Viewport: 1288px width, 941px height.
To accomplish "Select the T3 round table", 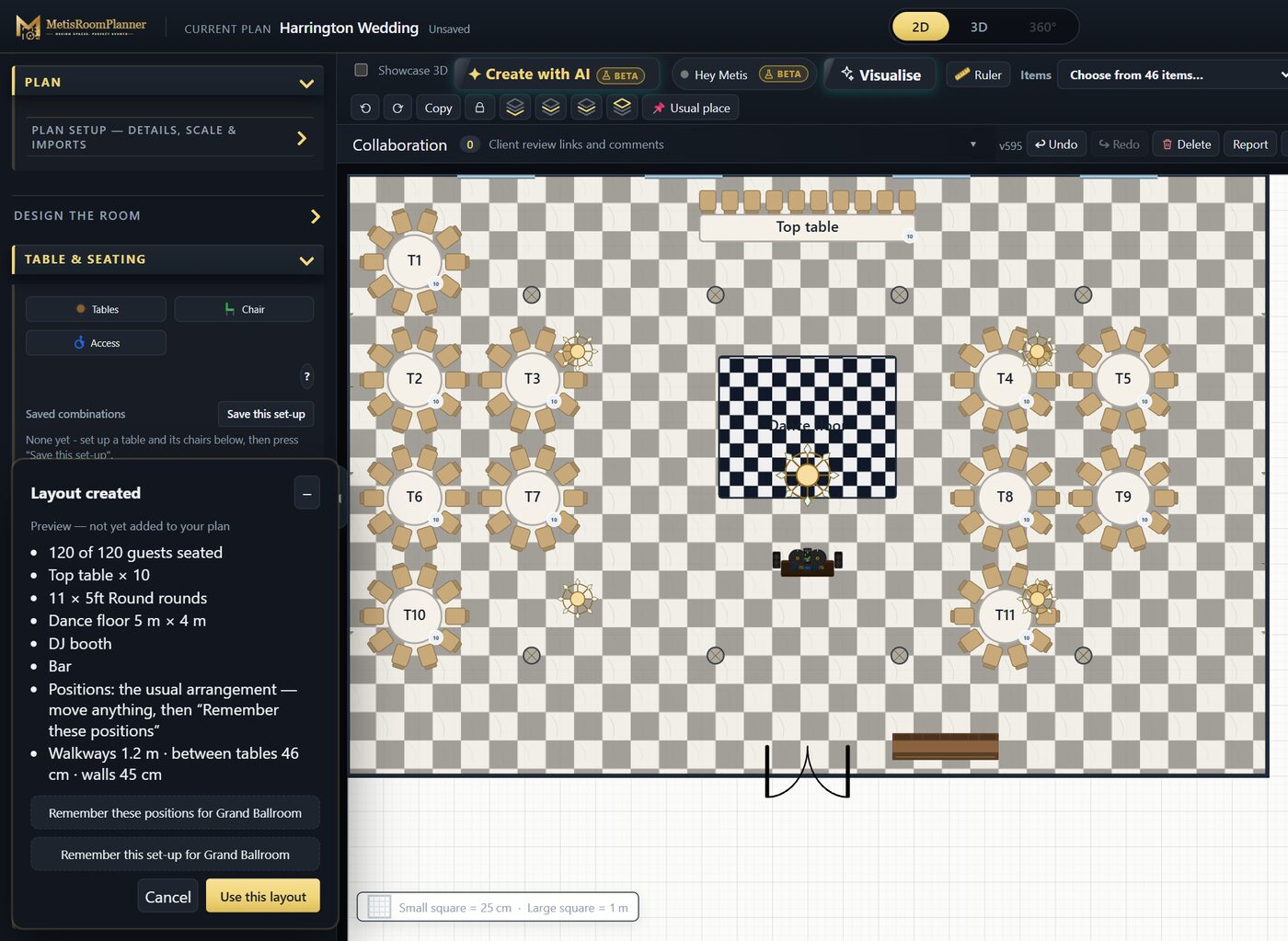I will coord(532,378).
